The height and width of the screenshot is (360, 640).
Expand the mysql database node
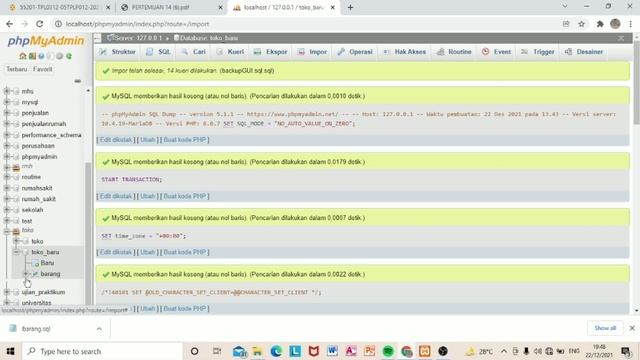click(x=7, y=102)
